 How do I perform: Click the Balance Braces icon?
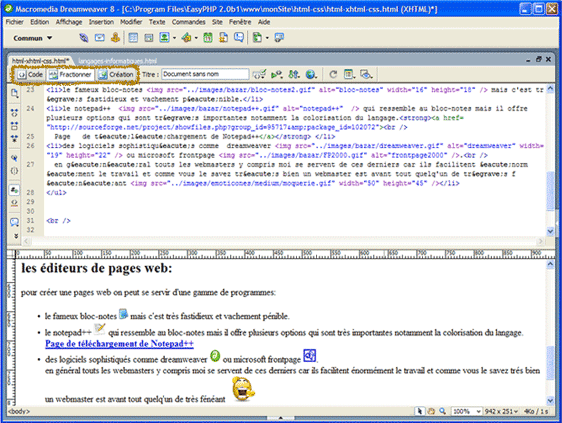point(14,171)
